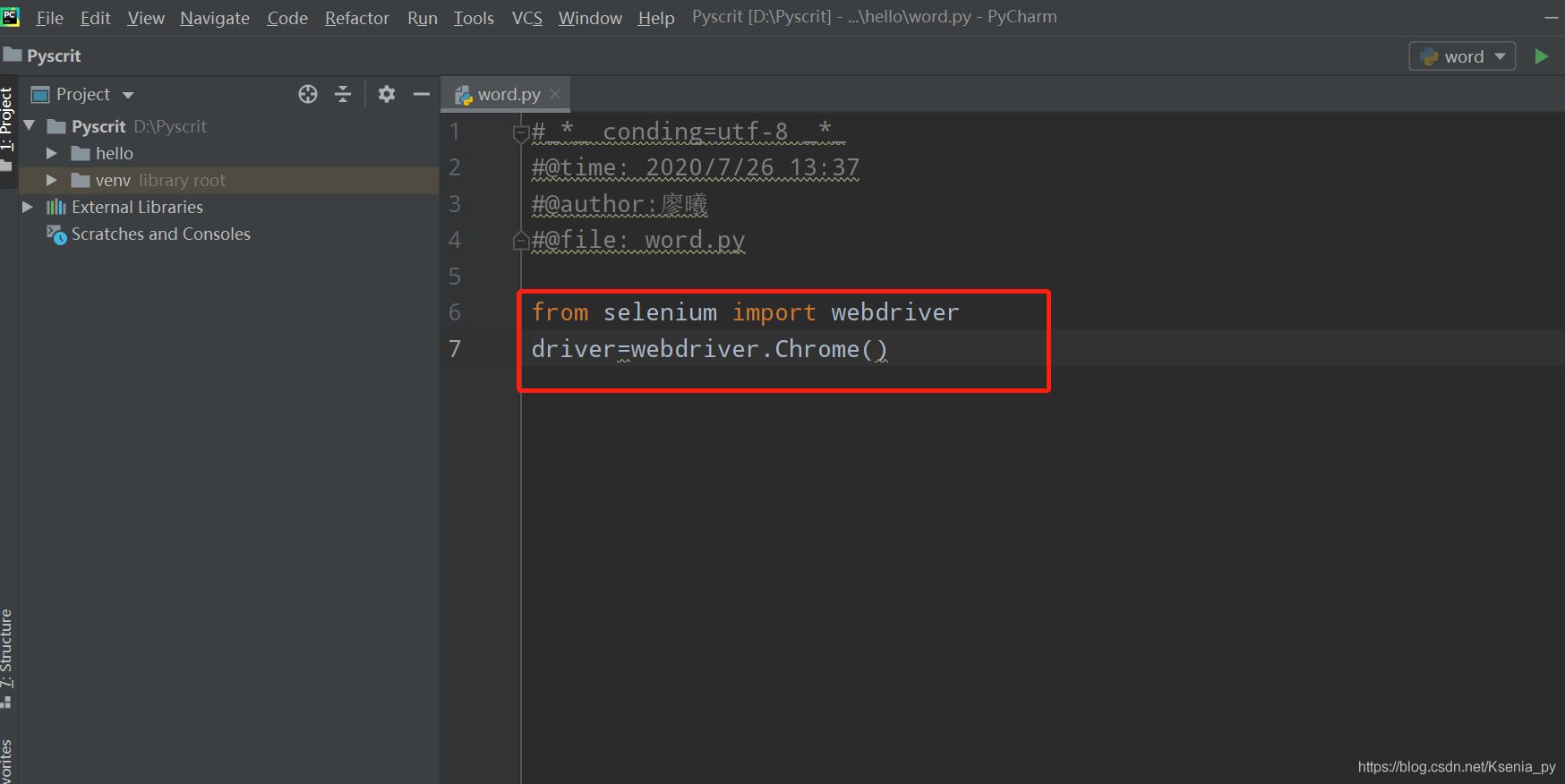Close the word.py editor tab
1565x784 pixels.
(555, 94)
